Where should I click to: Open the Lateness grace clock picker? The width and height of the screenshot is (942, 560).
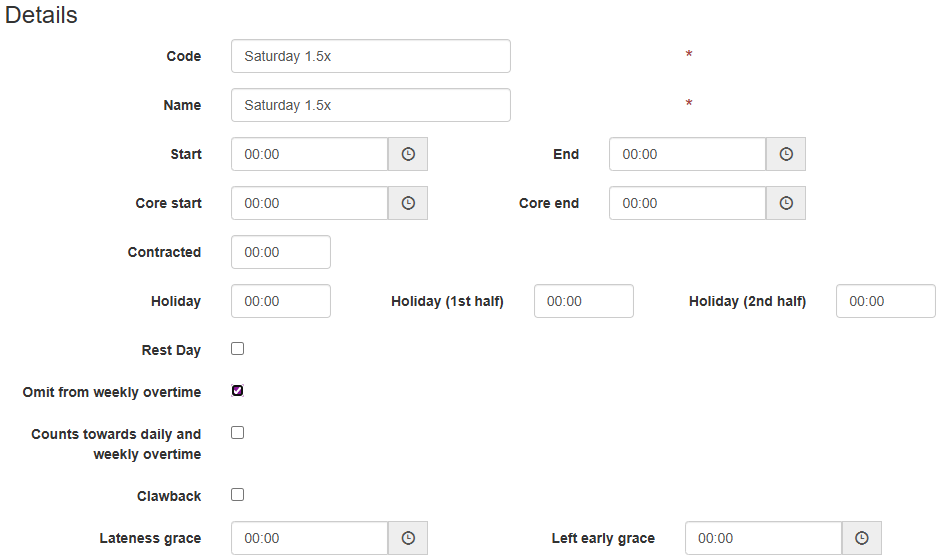(408, 538)
